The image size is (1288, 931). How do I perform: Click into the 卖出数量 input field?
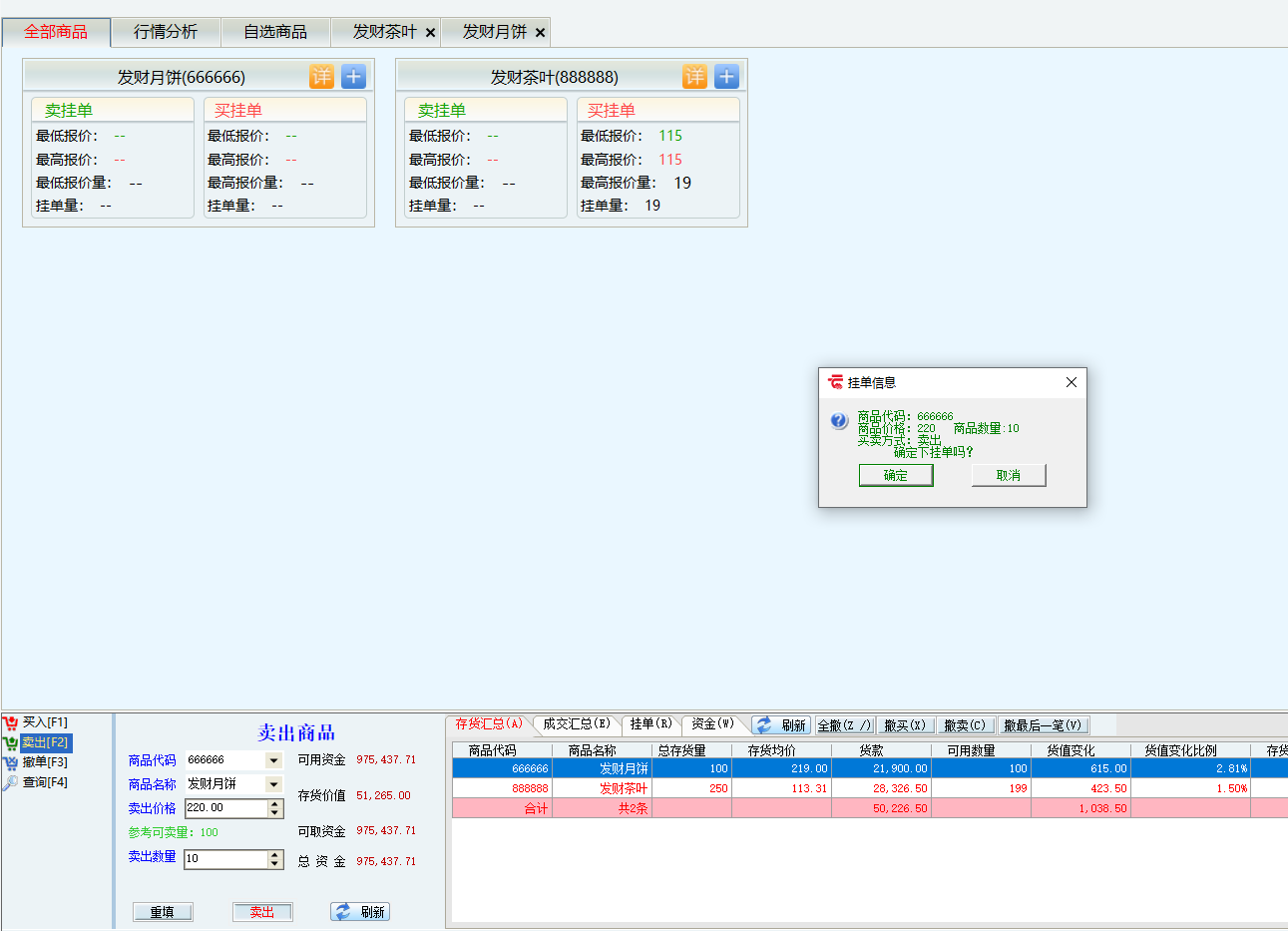pyautogui.click(x=226, y=859)
